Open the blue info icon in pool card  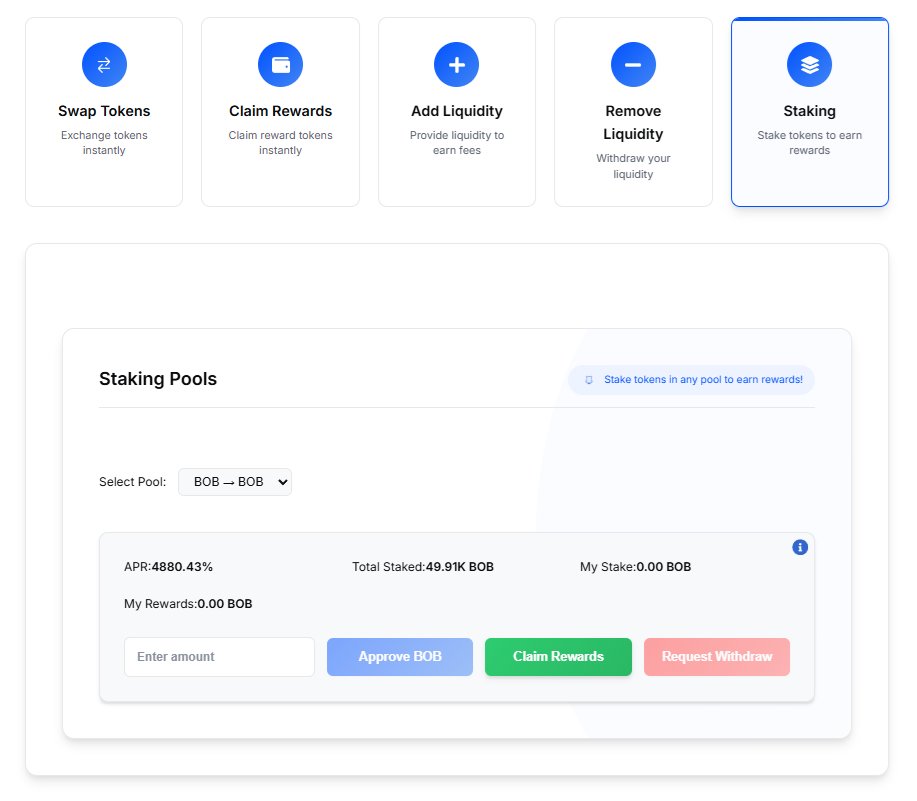point(800,547)
